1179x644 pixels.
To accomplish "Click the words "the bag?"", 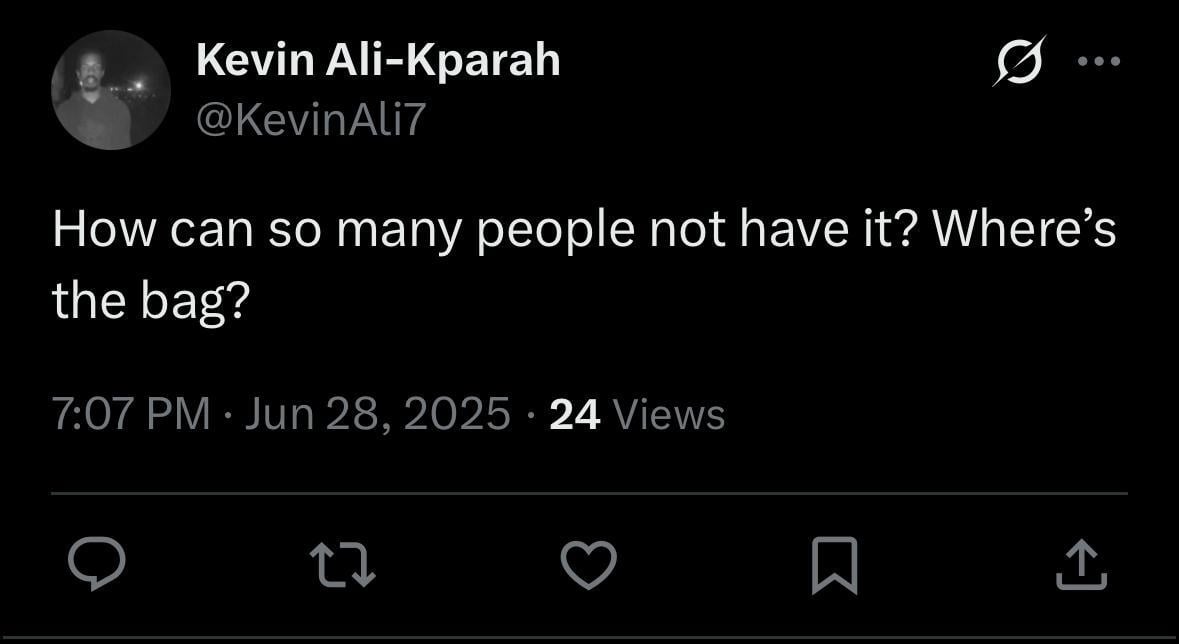I will click(x=150, y=301).
